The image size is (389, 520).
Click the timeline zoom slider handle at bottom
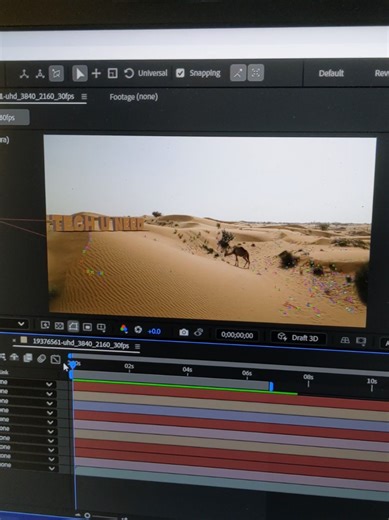click(87, 516)
